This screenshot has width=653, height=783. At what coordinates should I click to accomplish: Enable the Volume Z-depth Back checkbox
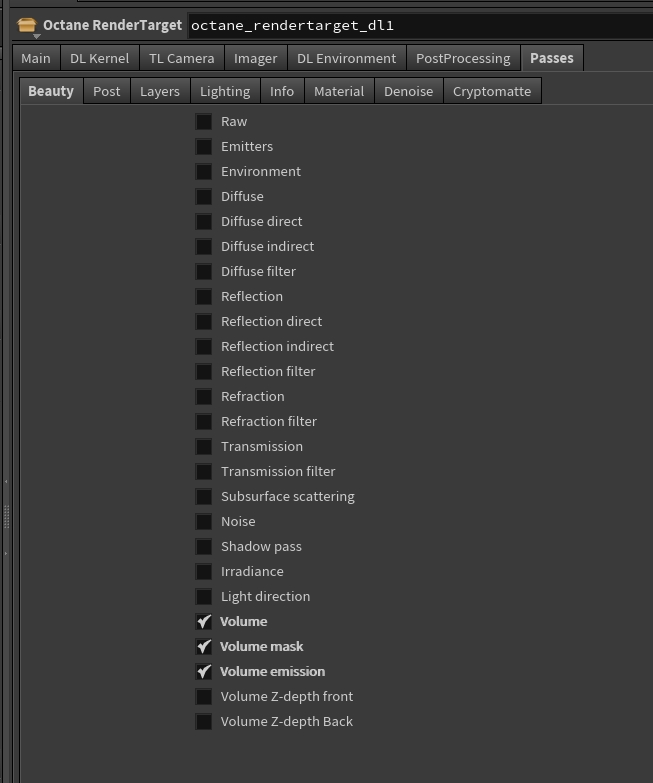point(204,721)
